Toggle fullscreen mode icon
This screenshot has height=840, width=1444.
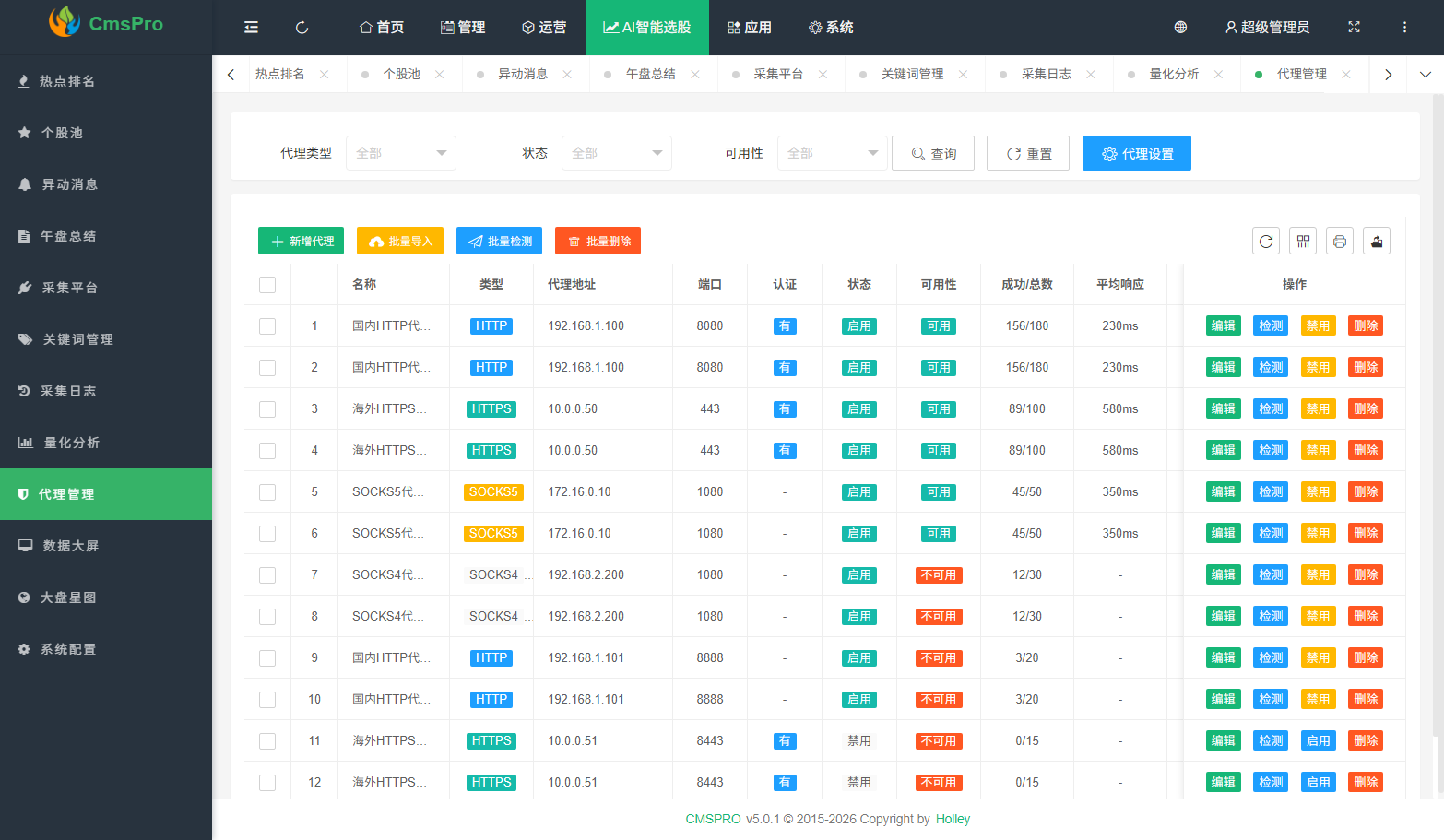[1354, 28]
